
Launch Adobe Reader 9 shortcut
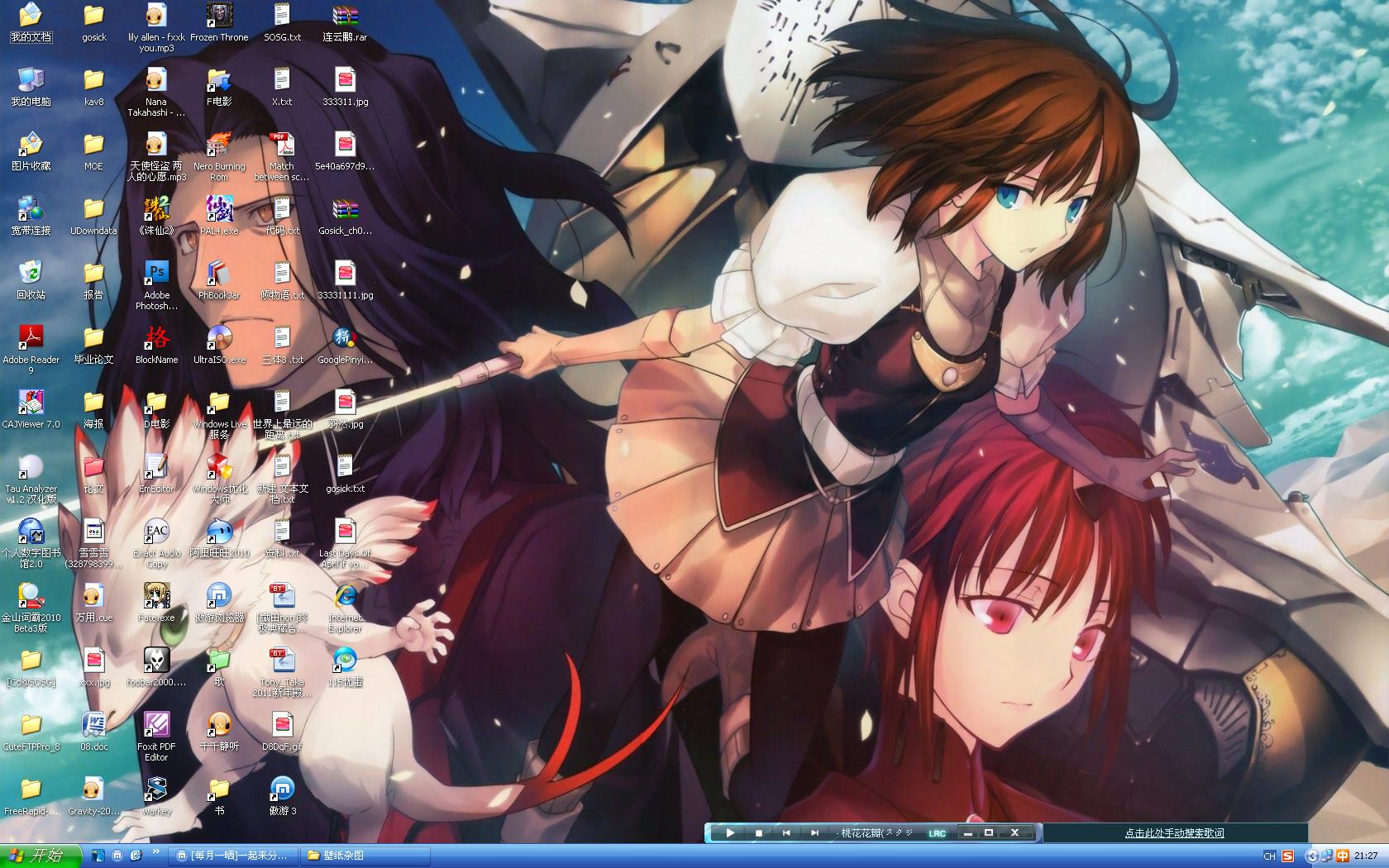(x=31, y=349)
